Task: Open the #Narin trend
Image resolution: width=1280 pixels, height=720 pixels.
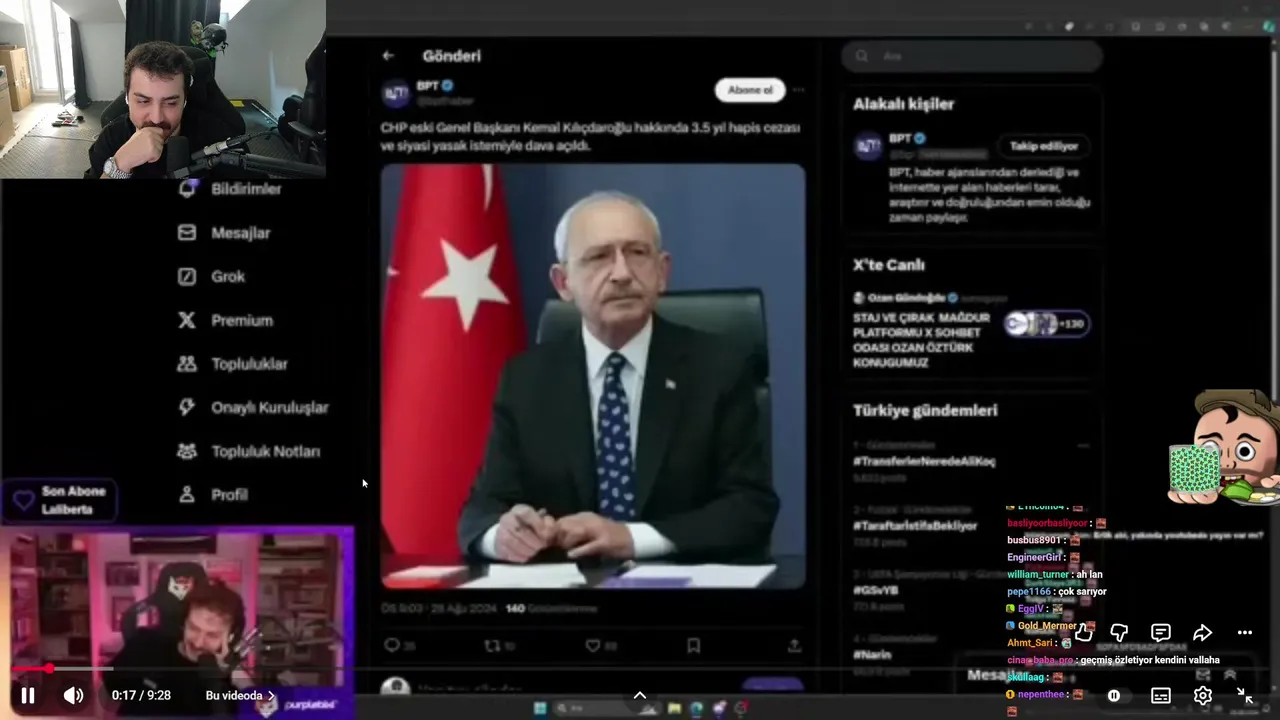Action: 872,655
